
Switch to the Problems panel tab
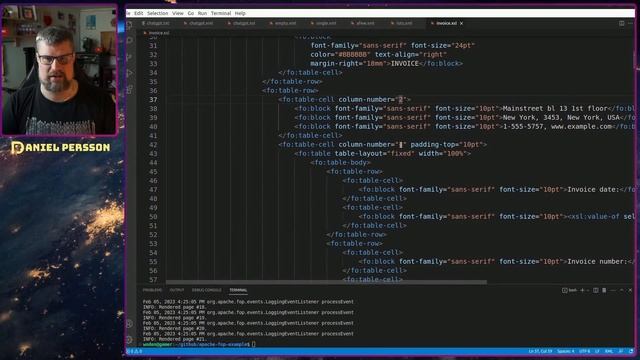click(x=152, y=290)
